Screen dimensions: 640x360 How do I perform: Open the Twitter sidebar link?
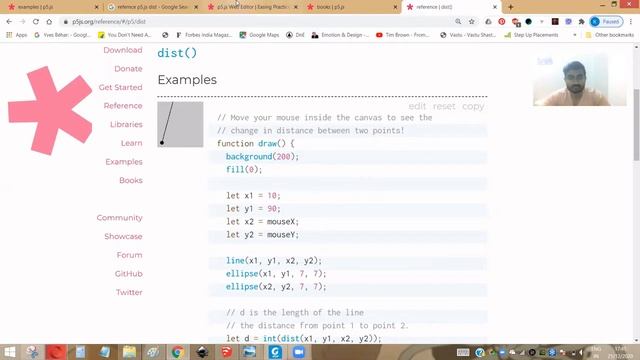(x=129, y=293)
